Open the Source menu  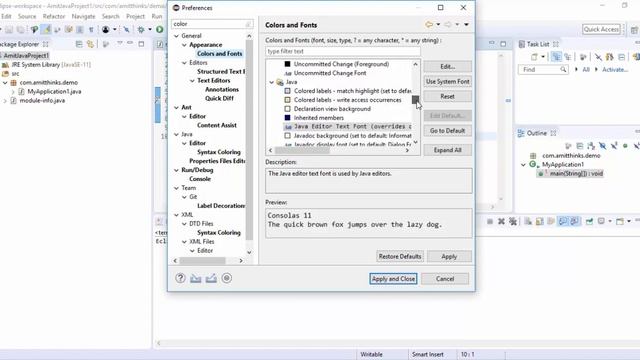(x=27, y=16)
